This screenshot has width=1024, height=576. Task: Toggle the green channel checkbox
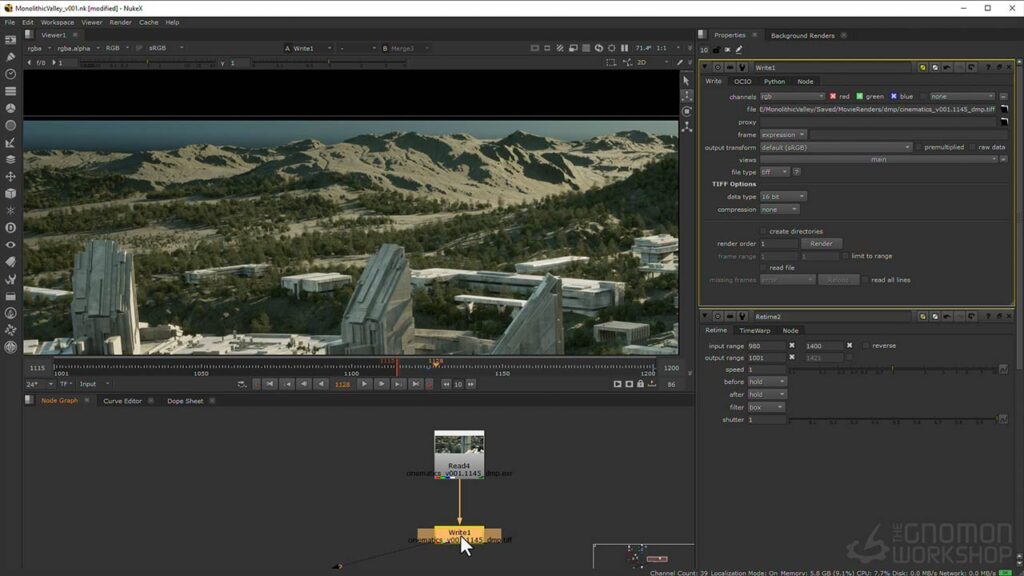(859, 96)
